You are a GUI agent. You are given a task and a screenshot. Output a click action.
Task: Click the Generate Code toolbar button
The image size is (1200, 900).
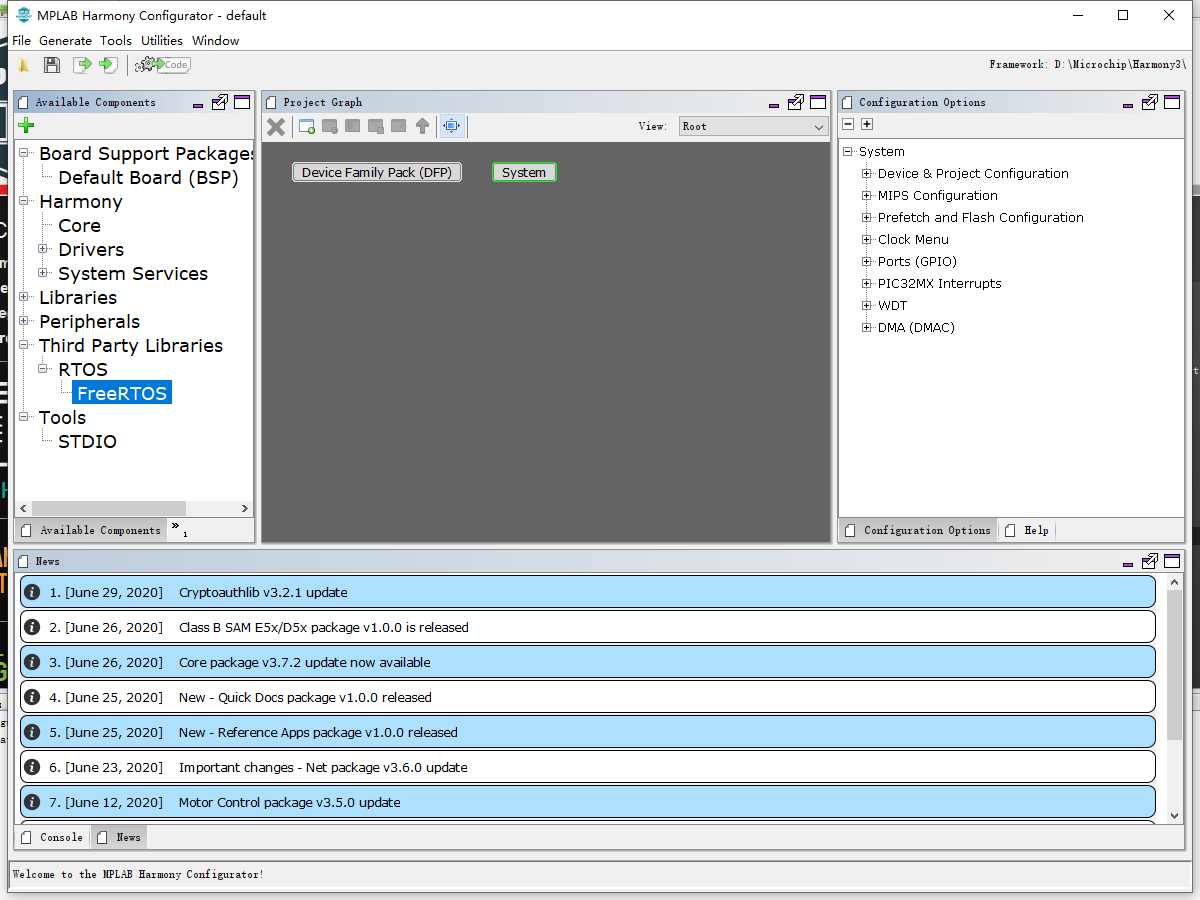[x=162, y=65]
